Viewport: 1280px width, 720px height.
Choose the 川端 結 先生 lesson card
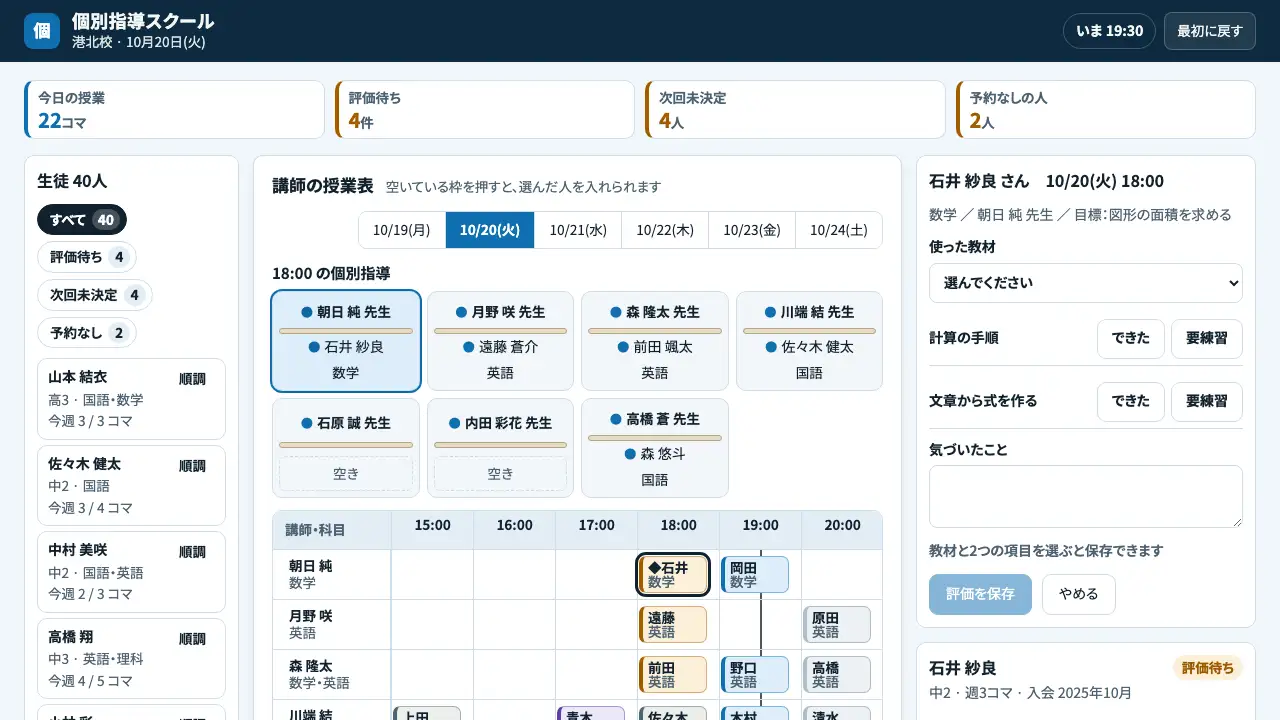coord(809,341)
